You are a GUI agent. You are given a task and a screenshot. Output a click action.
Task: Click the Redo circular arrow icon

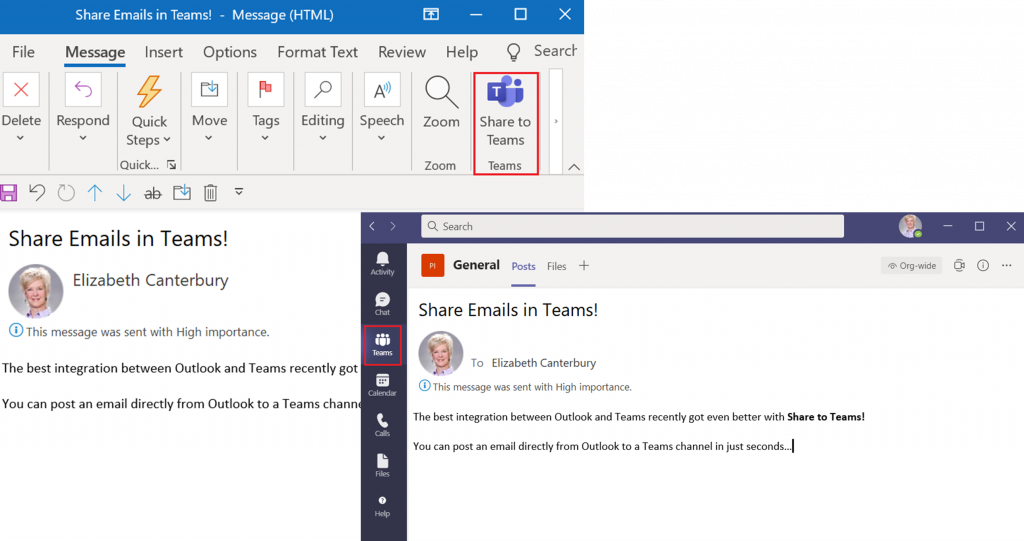[x=66, y=193]
